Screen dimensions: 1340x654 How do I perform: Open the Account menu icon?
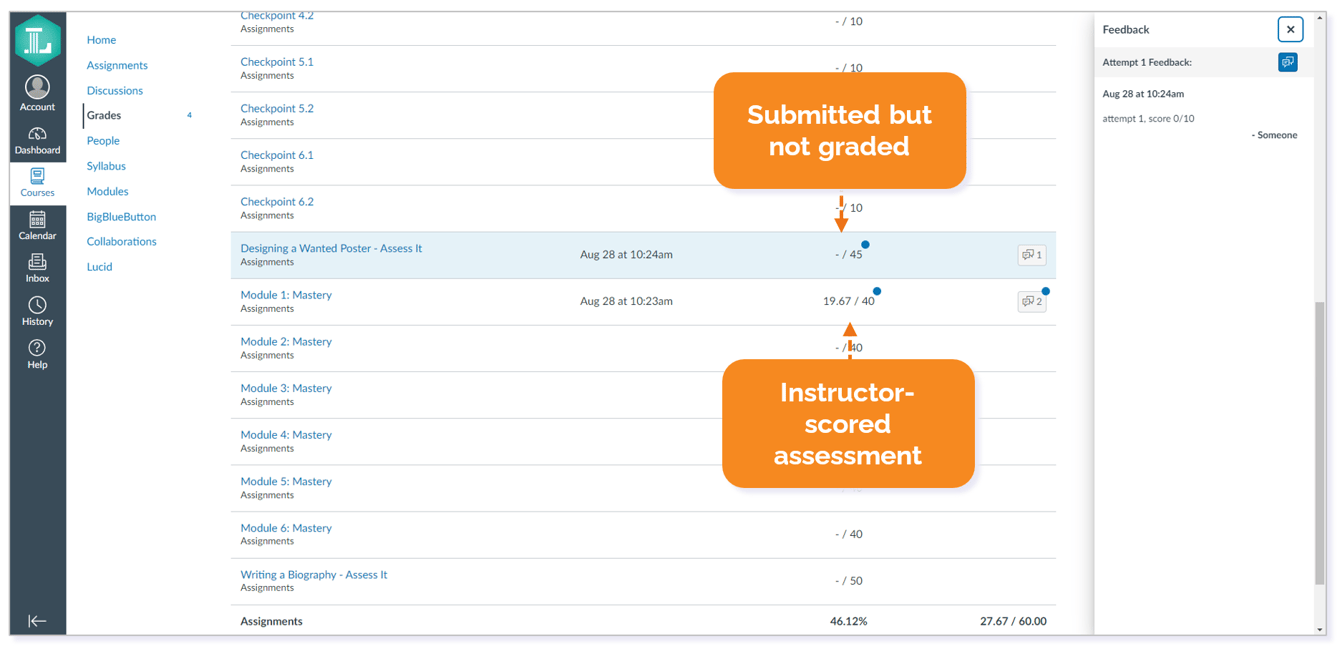(x=37, y=88)
